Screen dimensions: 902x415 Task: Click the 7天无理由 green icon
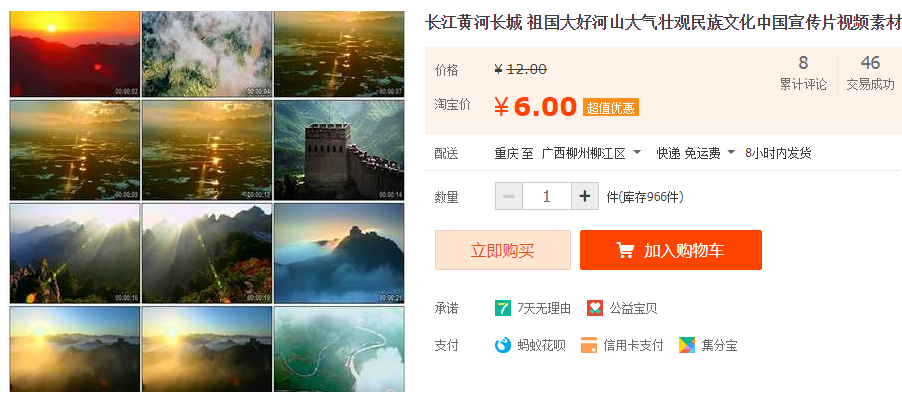coord(503,308)
